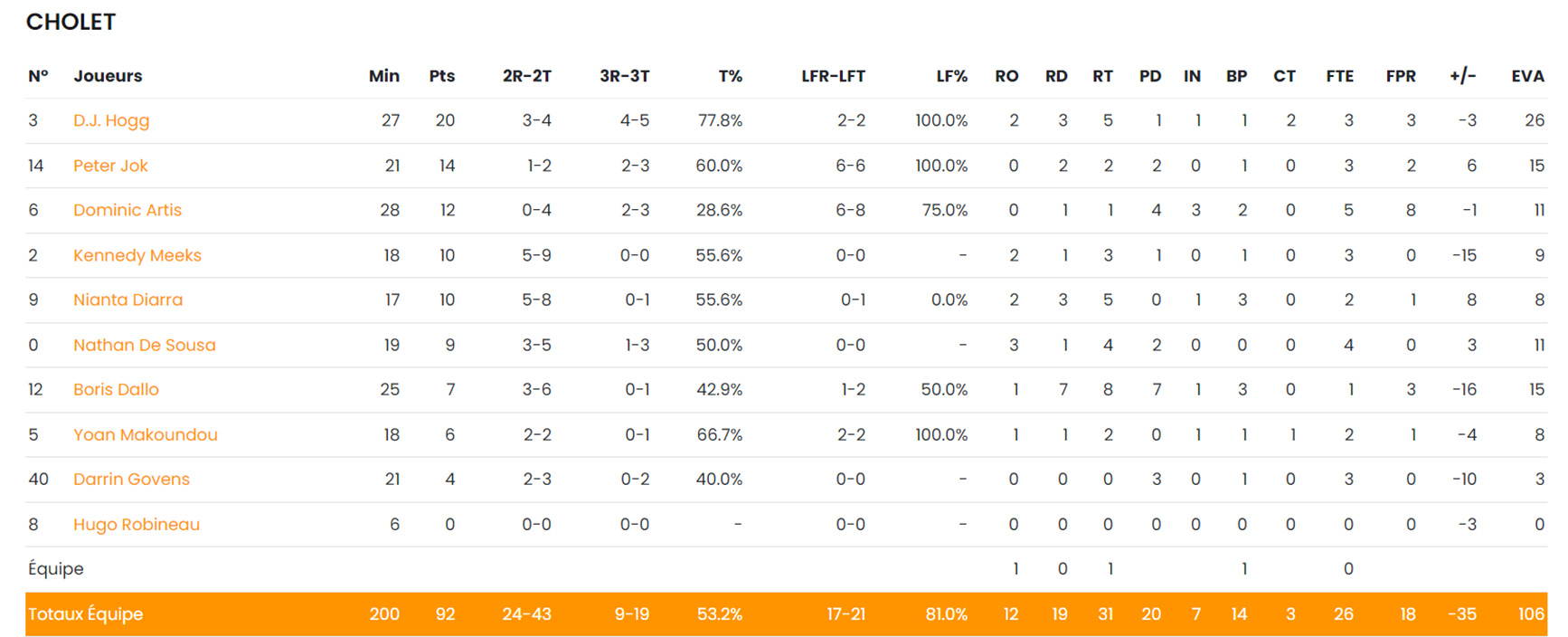Click Dominic Artis name link
Viewport: 1568px width, 637px height.
tap(128, 210)
